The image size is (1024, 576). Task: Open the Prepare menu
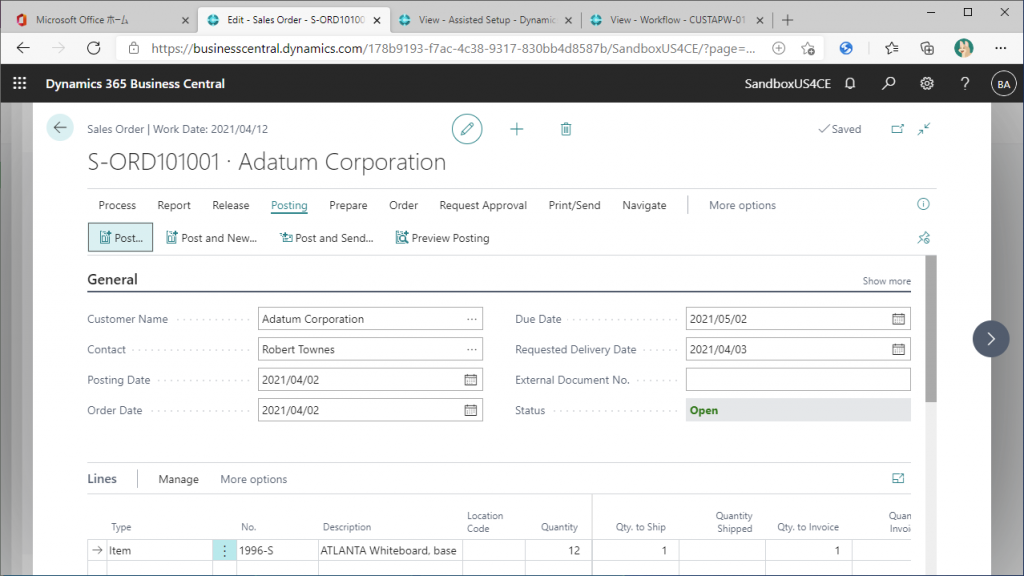point(348,205)
